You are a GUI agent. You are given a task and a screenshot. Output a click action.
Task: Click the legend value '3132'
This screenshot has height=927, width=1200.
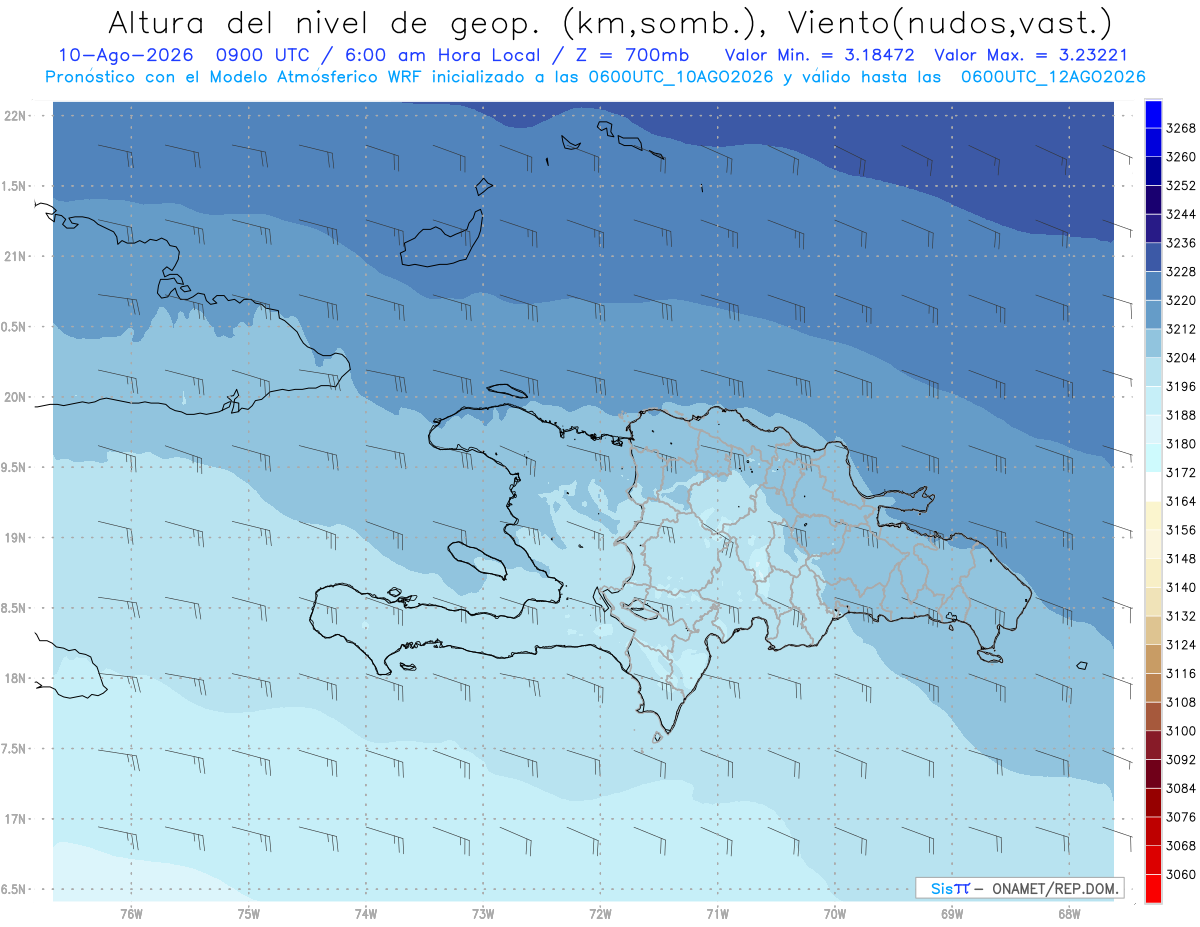click(1181, 616)
